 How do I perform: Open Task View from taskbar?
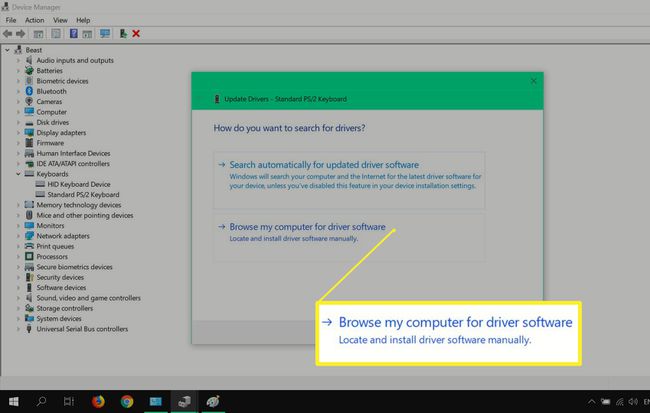point(69,401)
